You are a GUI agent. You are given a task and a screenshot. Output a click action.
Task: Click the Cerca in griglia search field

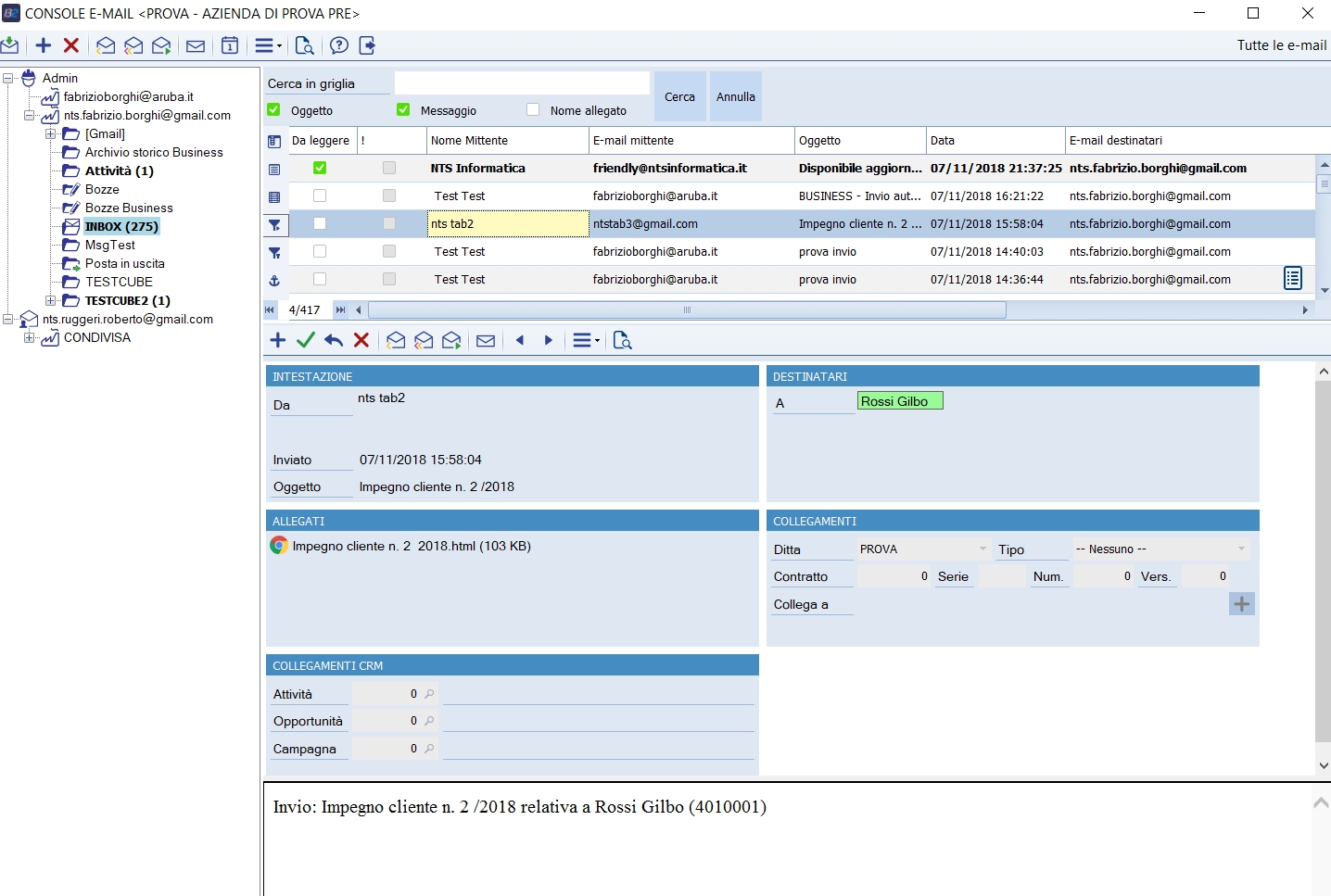522,83
